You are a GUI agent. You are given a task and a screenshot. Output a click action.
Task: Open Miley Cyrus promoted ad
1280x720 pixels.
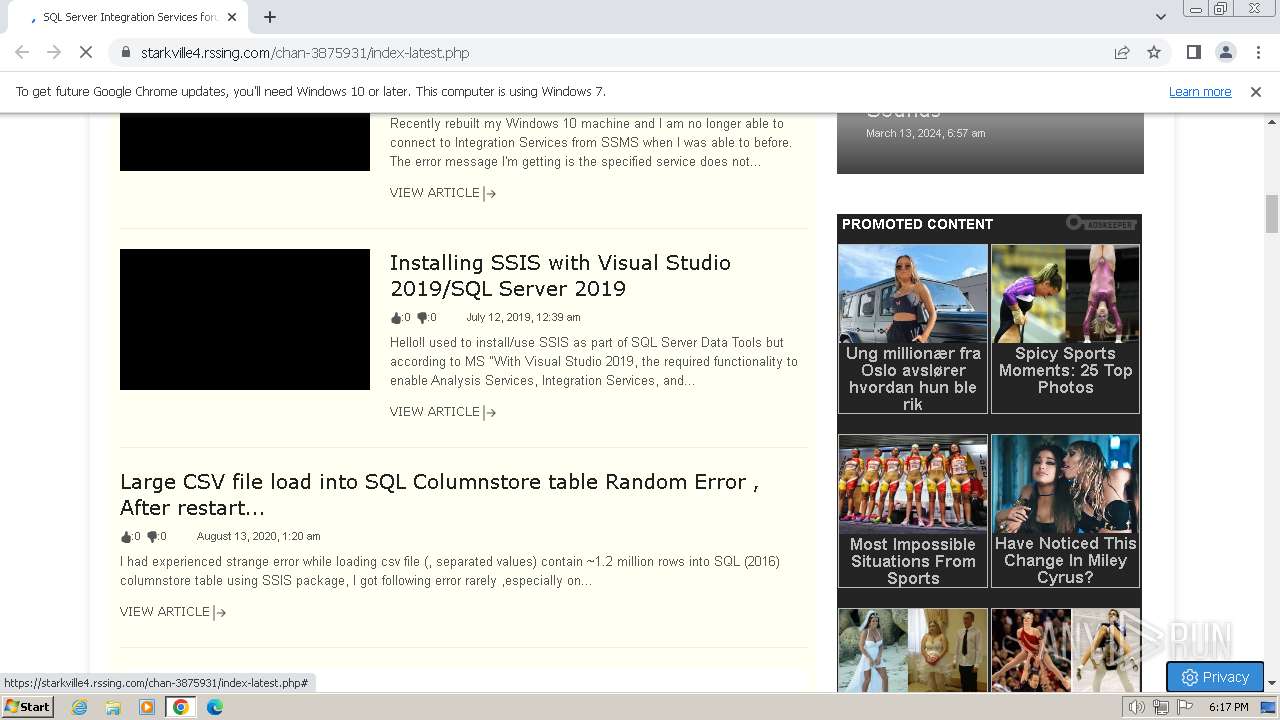coord(1065,511)
